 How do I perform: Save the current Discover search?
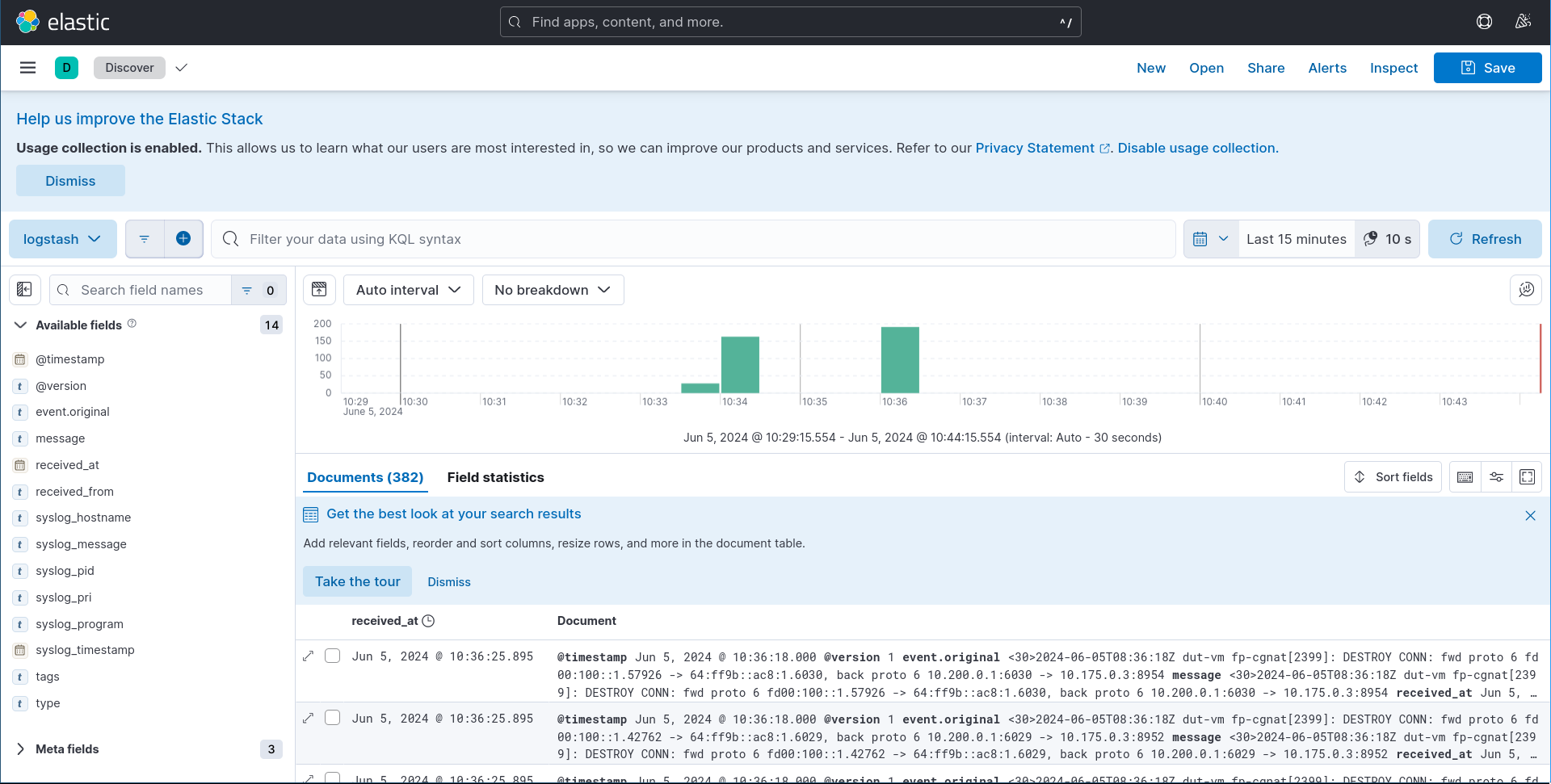click(x=1487, y=68)
